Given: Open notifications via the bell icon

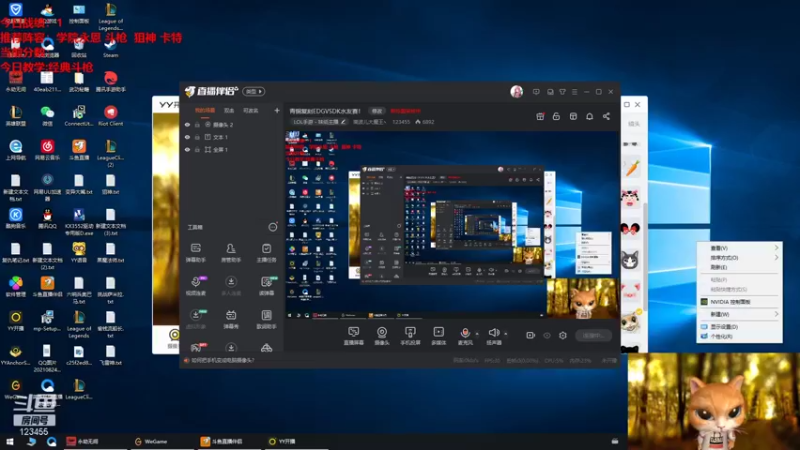Looking at the screenshot, I should click(x=589, y=116).
